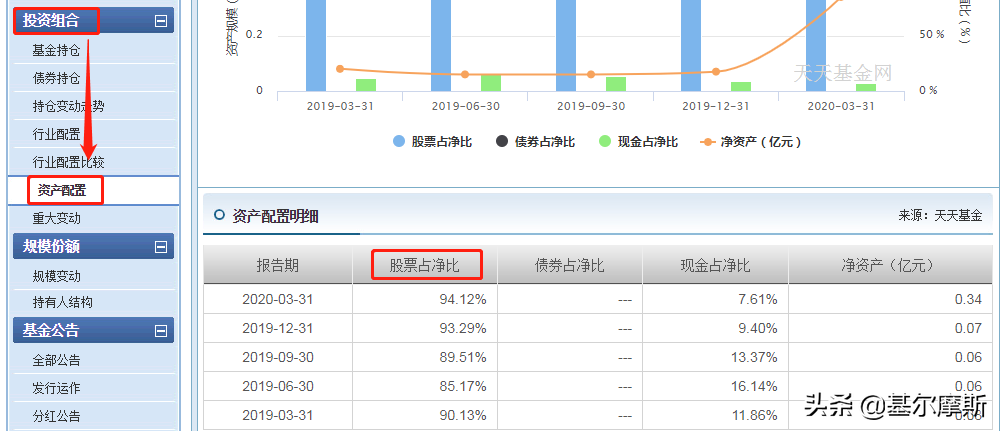Select the 2019-12-31 report row date
Viewport: 1000px width, 431px height.
pos(277,328)
